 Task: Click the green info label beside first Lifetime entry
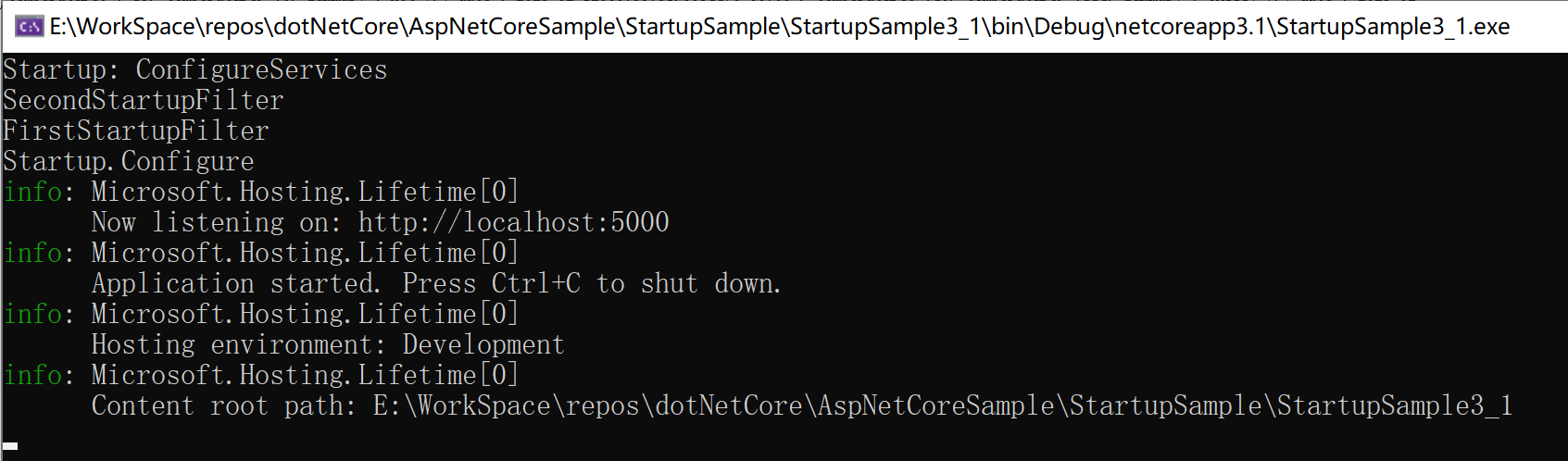click(x=33, y=192)
